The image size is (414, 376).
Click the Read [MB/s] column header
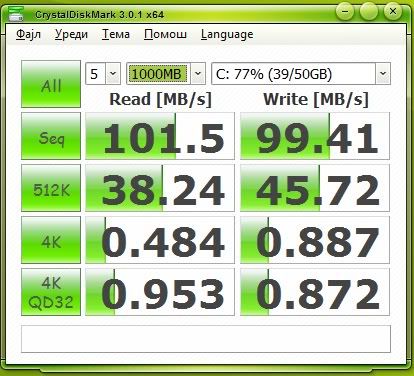(x=161, y=99)
